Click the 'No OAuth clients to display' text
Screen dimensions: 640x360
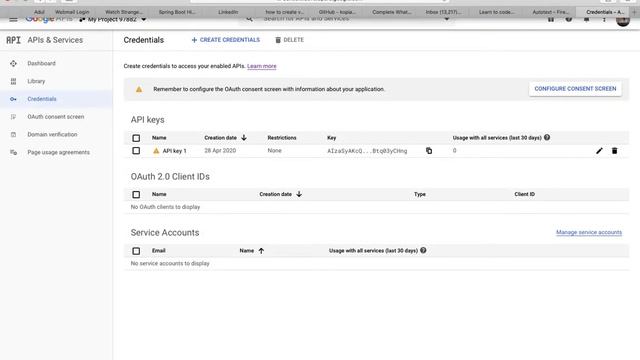coord(165,207)
